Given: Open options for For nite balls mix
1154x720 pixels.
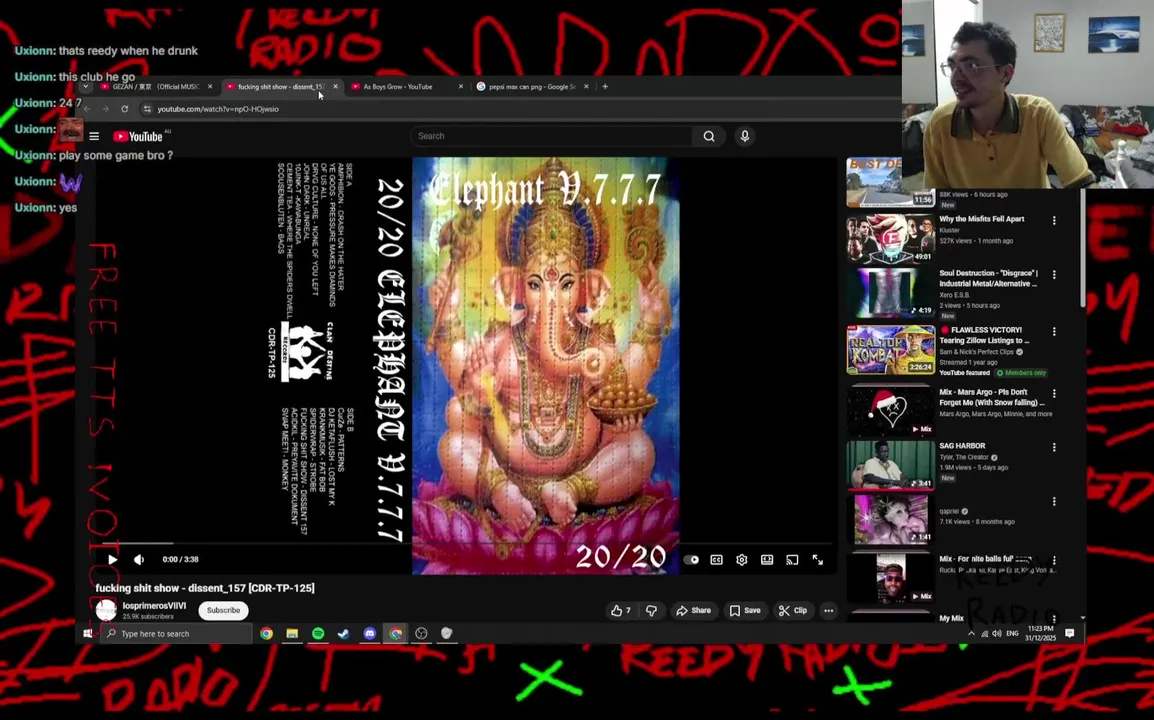Looking at the screenshot, I should point(1054,560).
